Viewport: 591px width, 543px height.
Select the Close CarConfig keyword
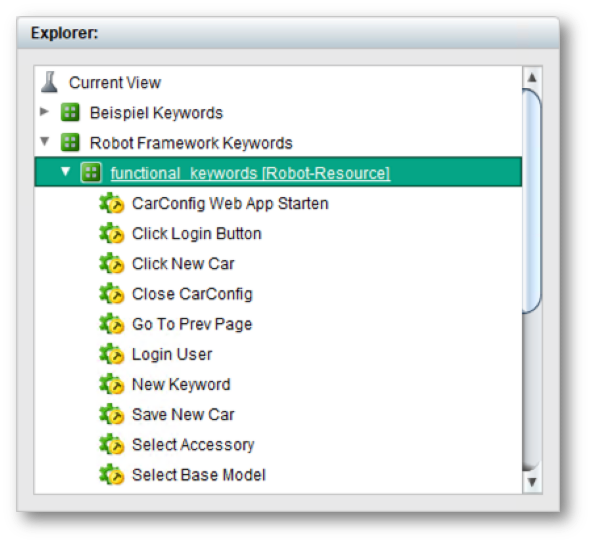(x=192, y=294)
